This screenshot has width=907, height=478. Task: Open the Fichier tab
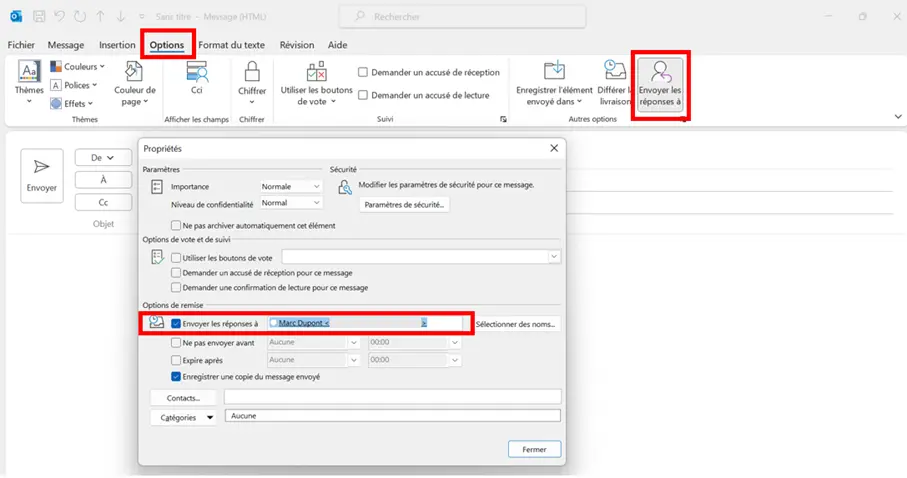pyautogui.click(x=21, y=45)
